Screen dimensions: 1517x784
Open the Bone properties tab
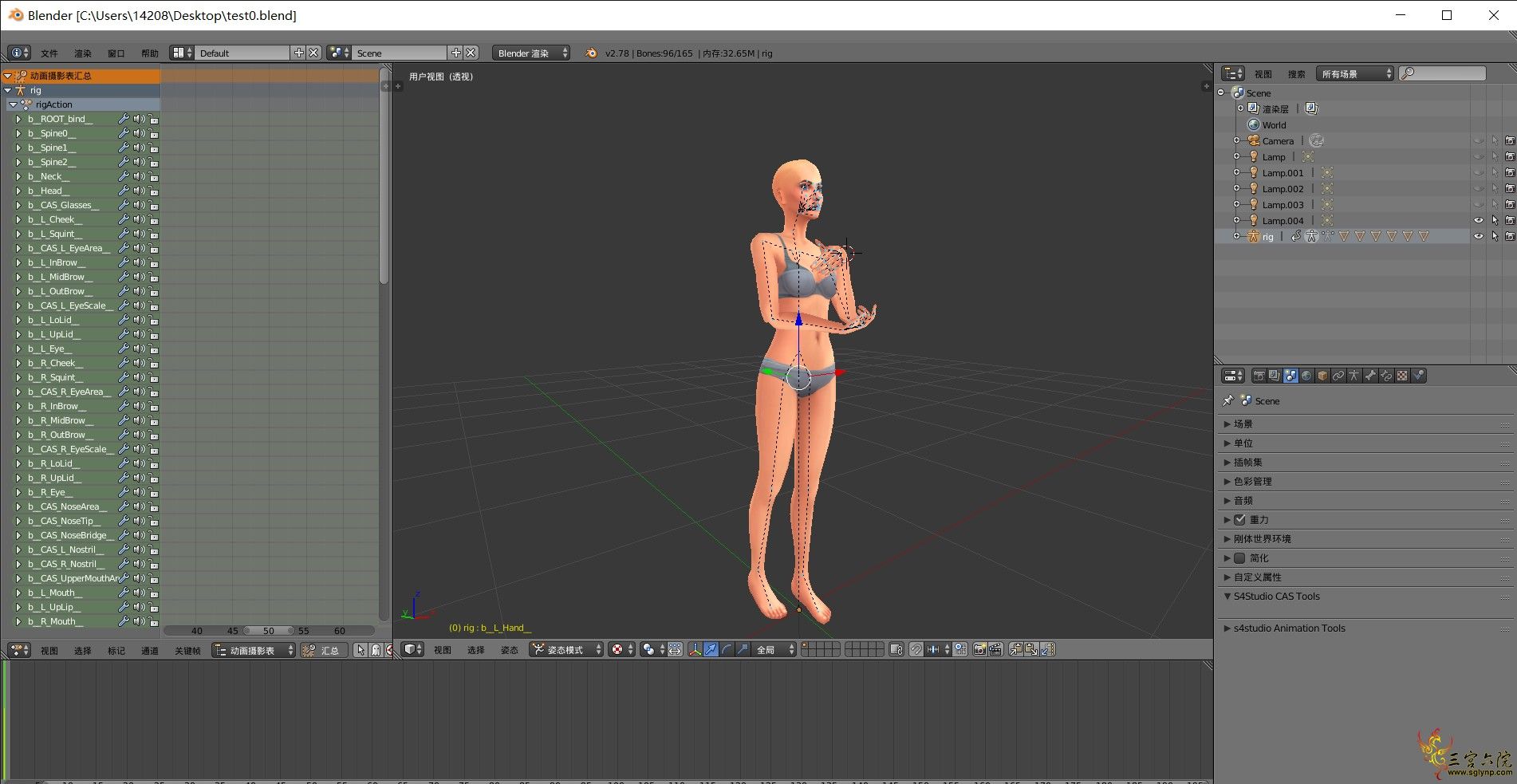coord(1370,376)
